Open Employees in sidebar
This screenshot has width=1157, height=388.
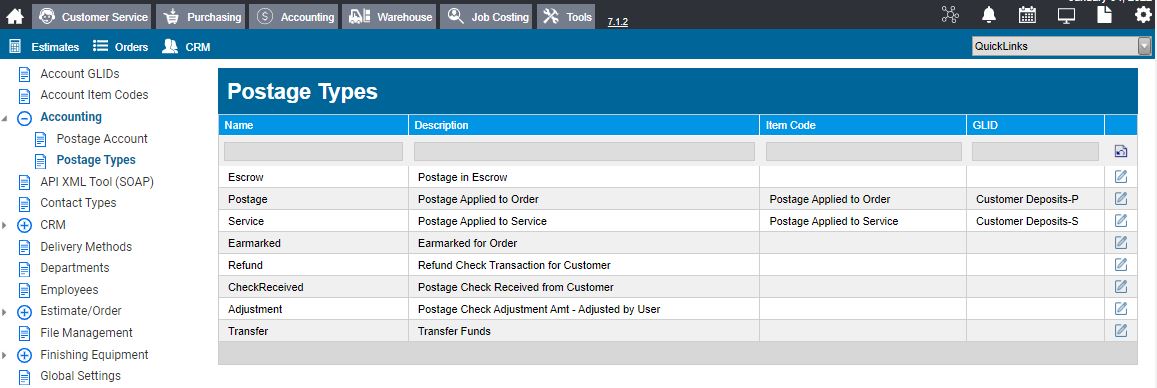[69, 290]
